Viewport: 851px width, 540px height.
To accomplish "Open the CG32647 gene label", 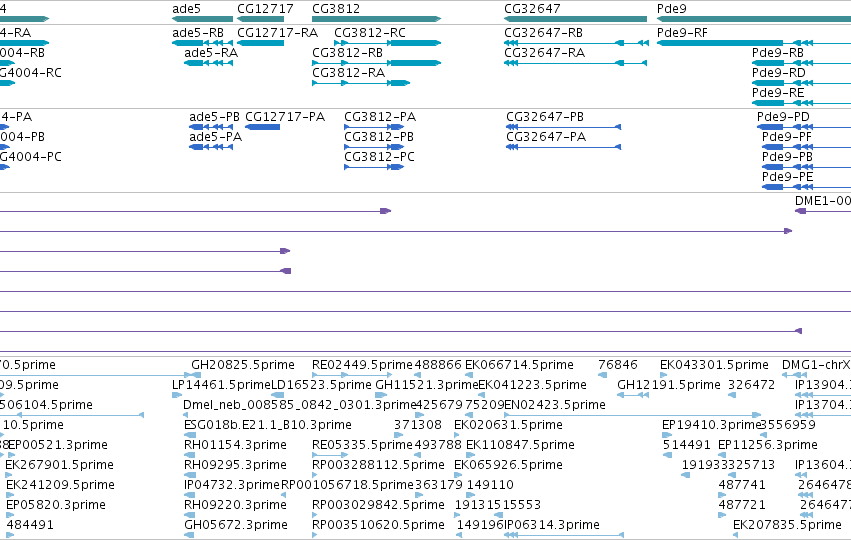I will [x=532, y=9].
